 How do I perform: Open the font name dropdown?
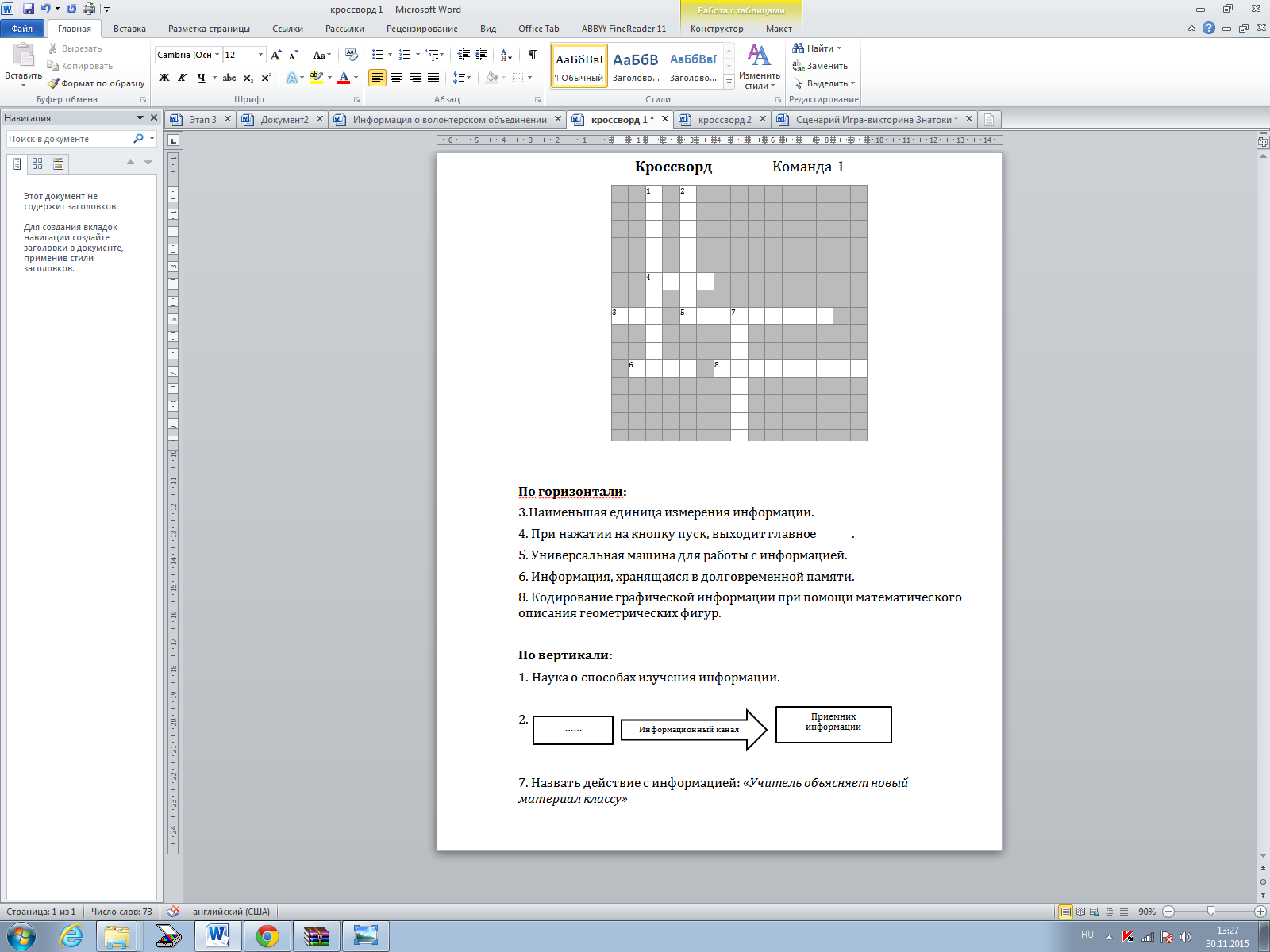[217, 55]
